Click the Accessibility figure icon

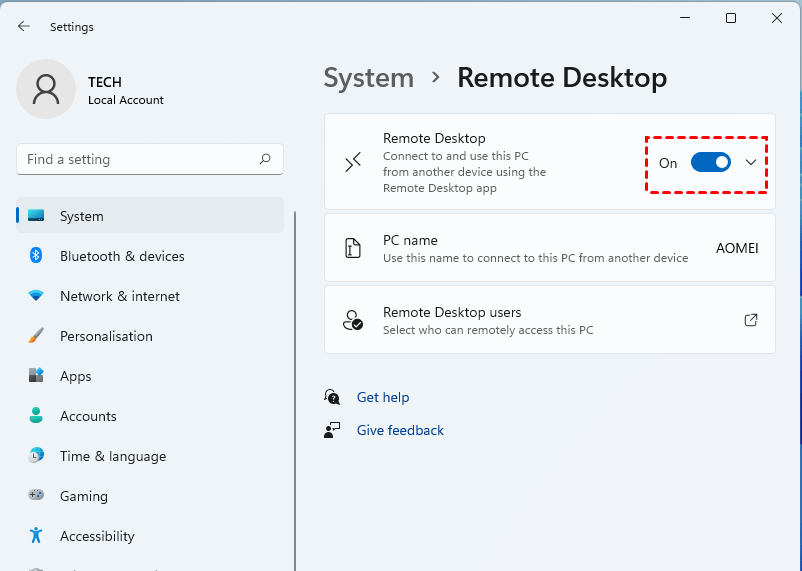pyautogui.click(x=36, y=535)
